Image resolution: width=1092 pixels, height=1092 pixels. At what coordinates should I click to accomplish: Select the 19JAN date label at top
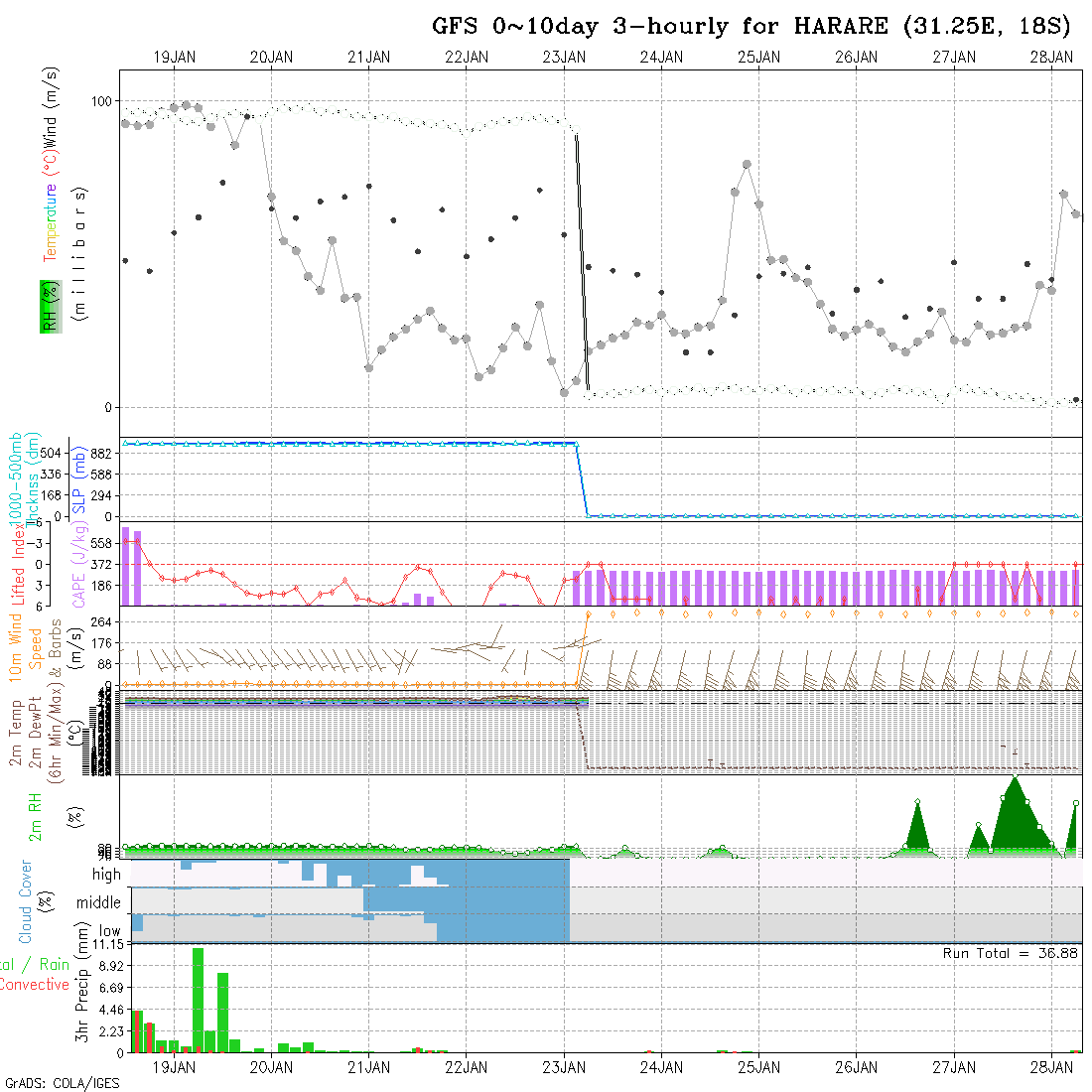pos(174,58)
